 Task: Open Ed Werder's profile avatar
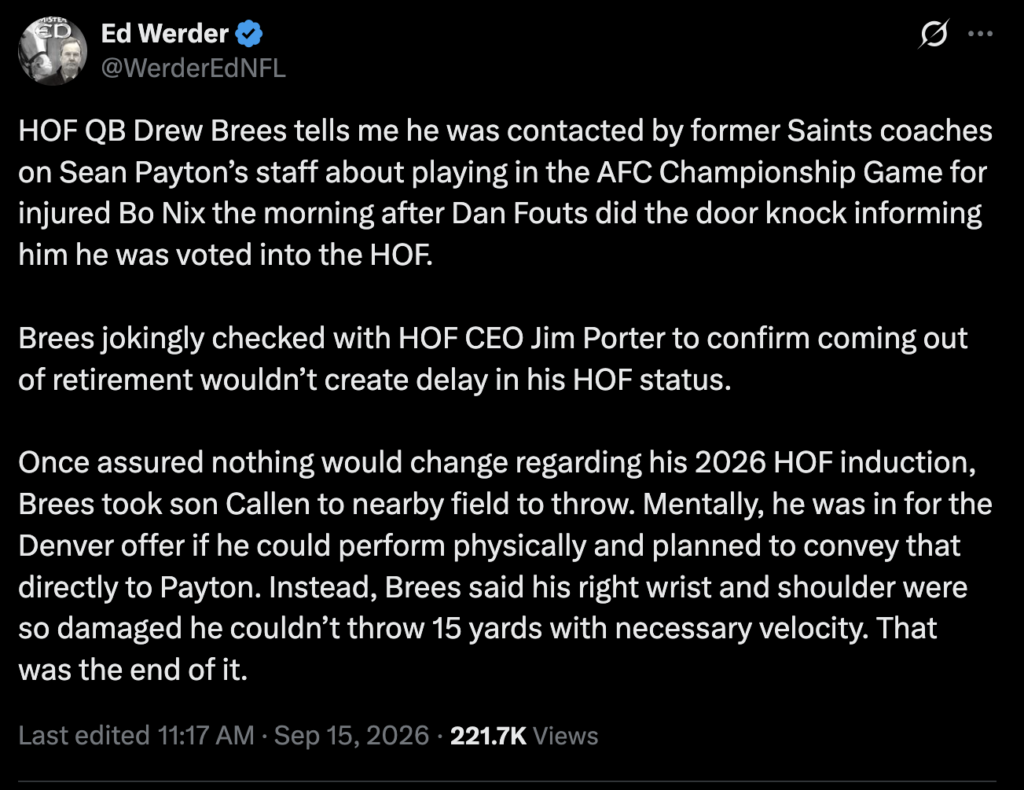point(52,51)
